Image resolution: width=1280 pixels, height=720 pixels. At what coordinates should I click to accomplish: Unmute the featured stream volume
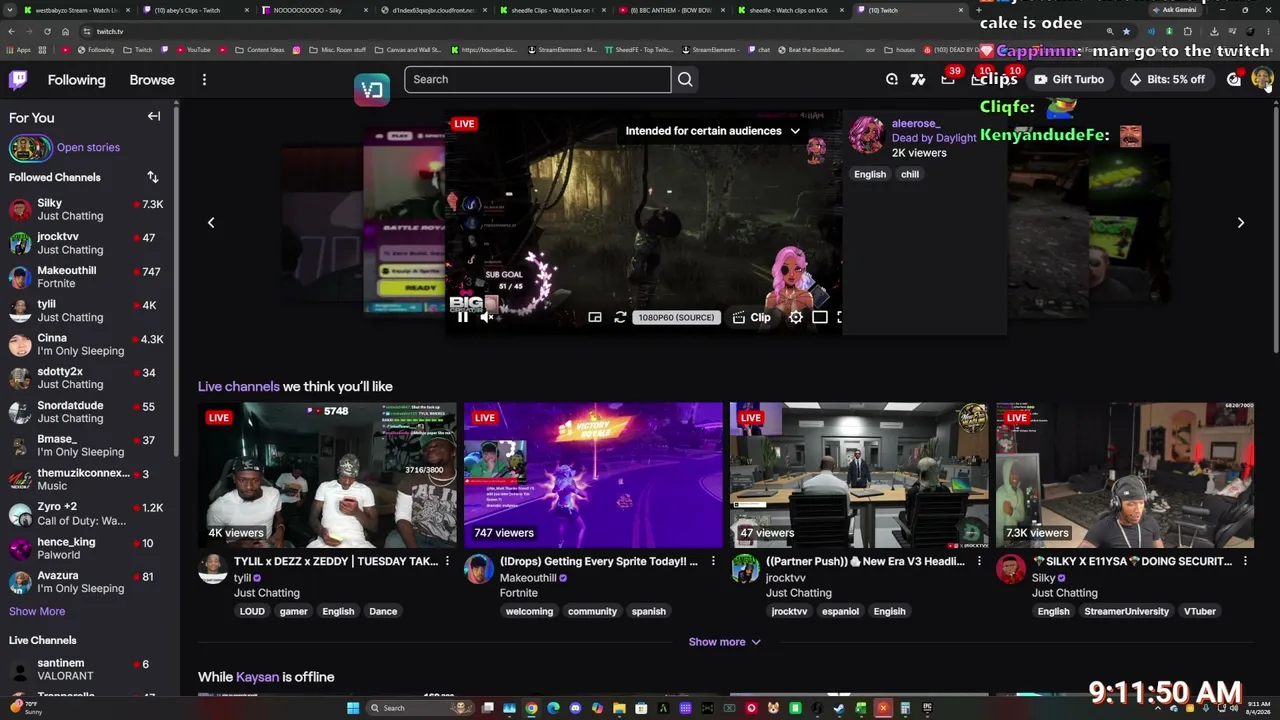click(487, 317)
